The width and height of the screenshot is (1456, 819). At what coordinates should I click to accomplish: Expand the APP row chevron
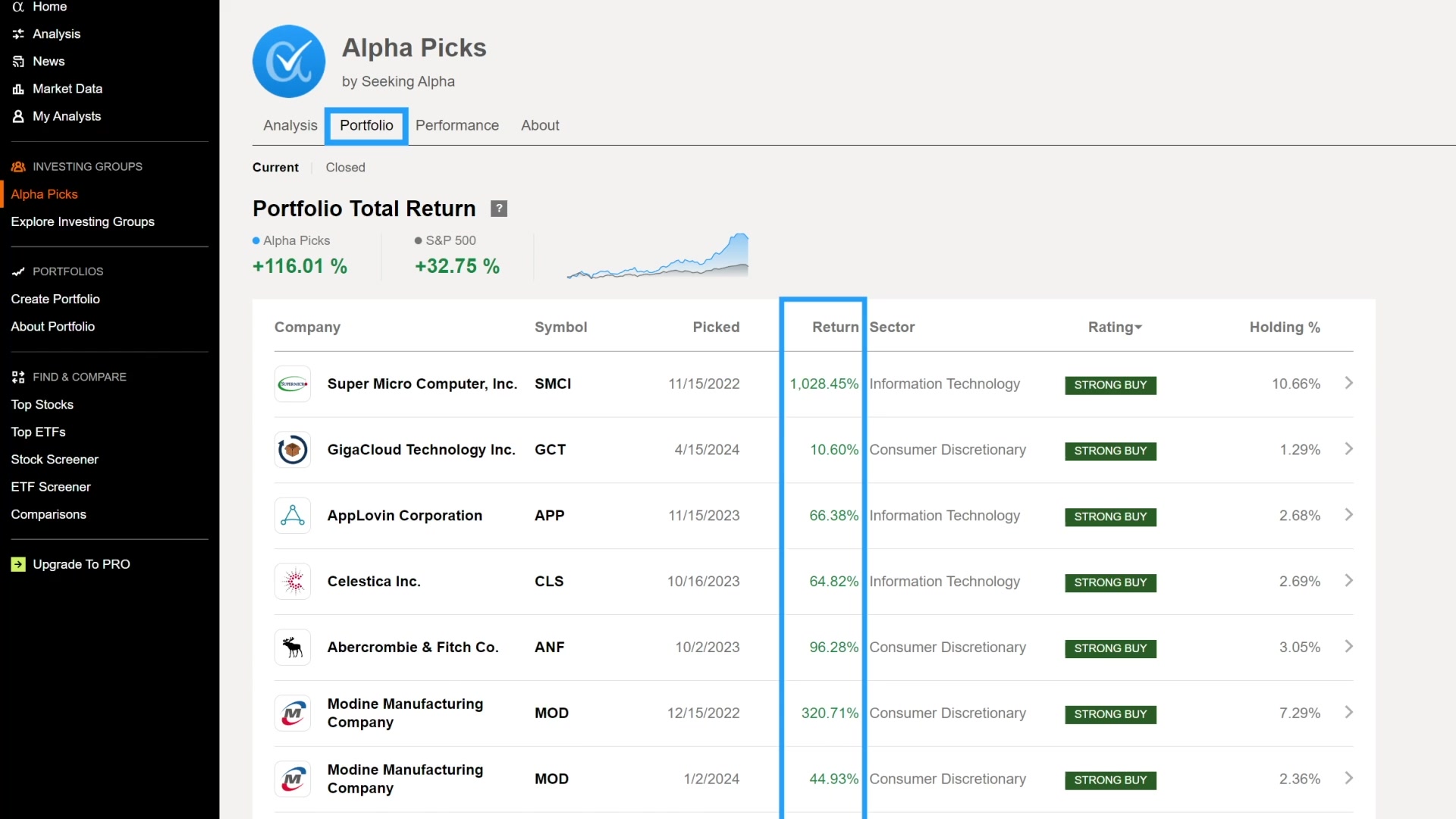(x=1348, y=515)
